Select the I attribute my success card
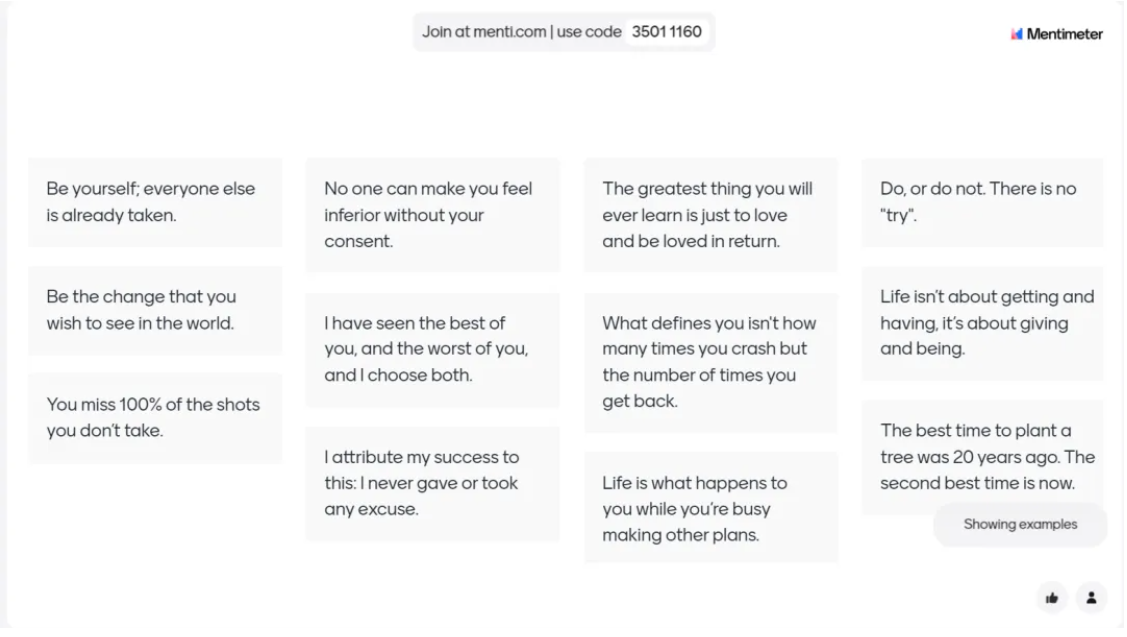This screenshot has height=637, width=1127. pyautogui.click(x=433, y=483)
